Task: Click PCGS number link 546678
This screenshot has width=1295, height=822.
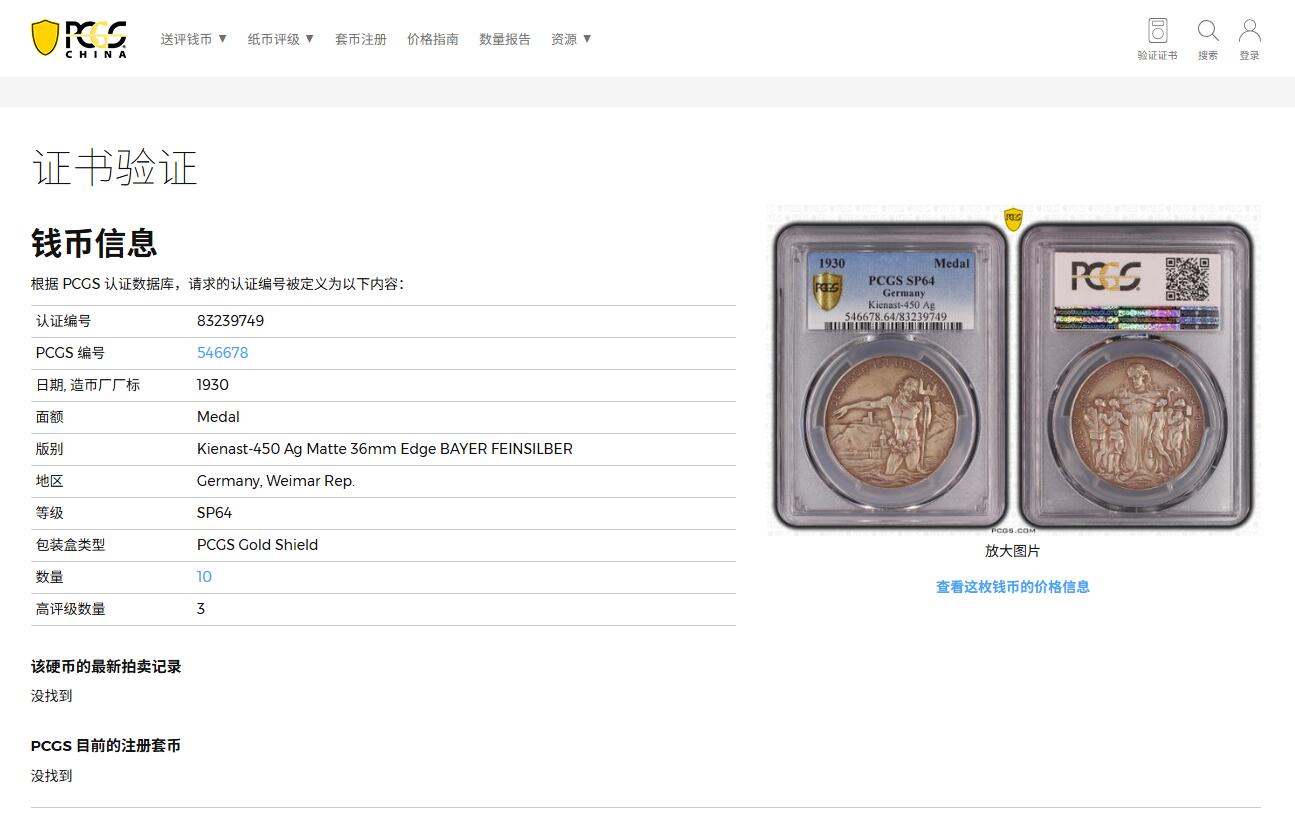Action: 222,353
